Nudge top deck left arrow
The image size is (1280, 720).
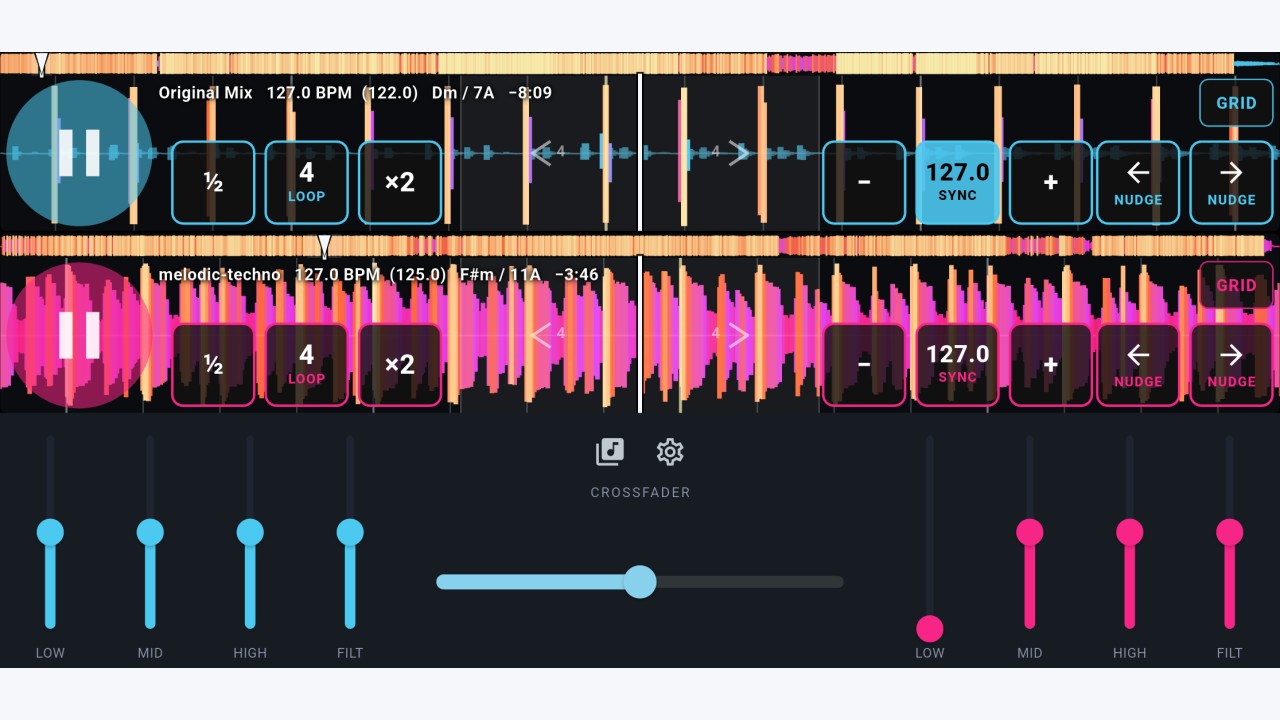pos(1138,182)
